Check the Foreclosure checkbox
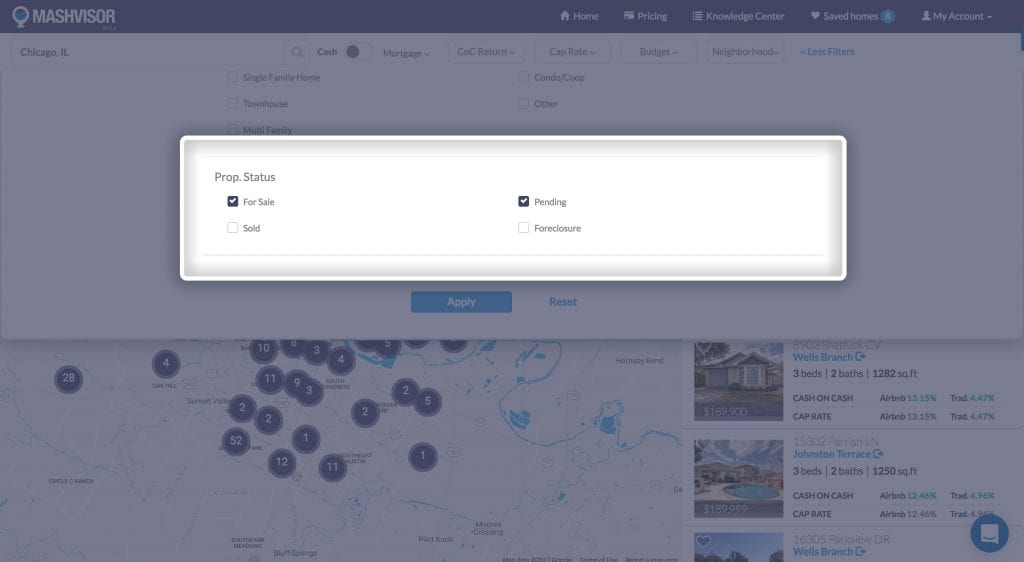 point(524,228)
